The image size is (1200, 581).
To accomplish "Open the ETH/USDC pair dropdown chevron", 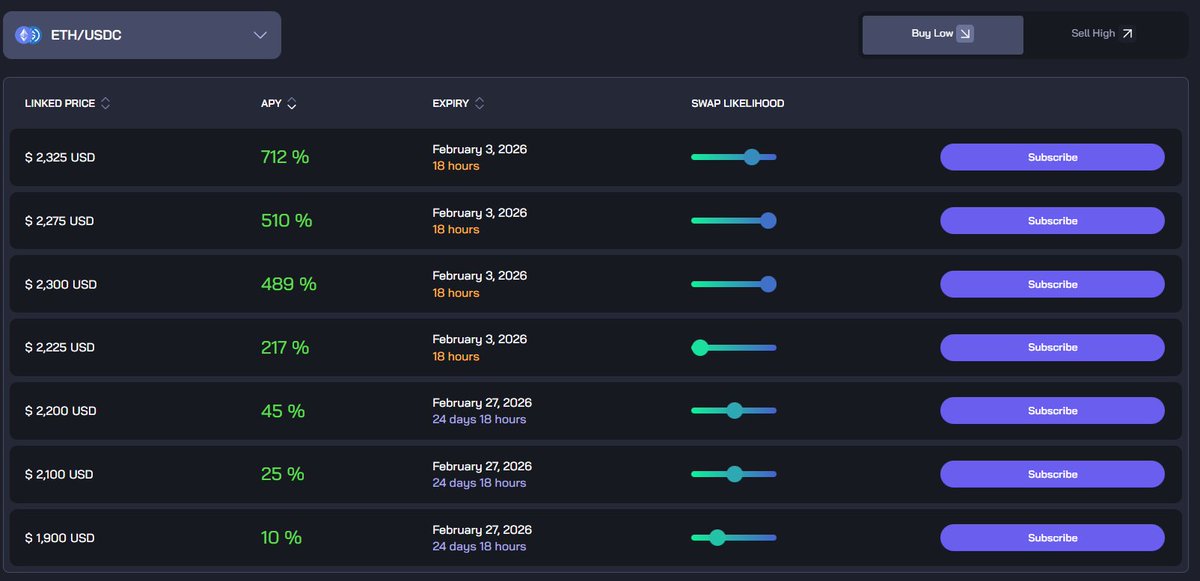I will pos(260,35).
